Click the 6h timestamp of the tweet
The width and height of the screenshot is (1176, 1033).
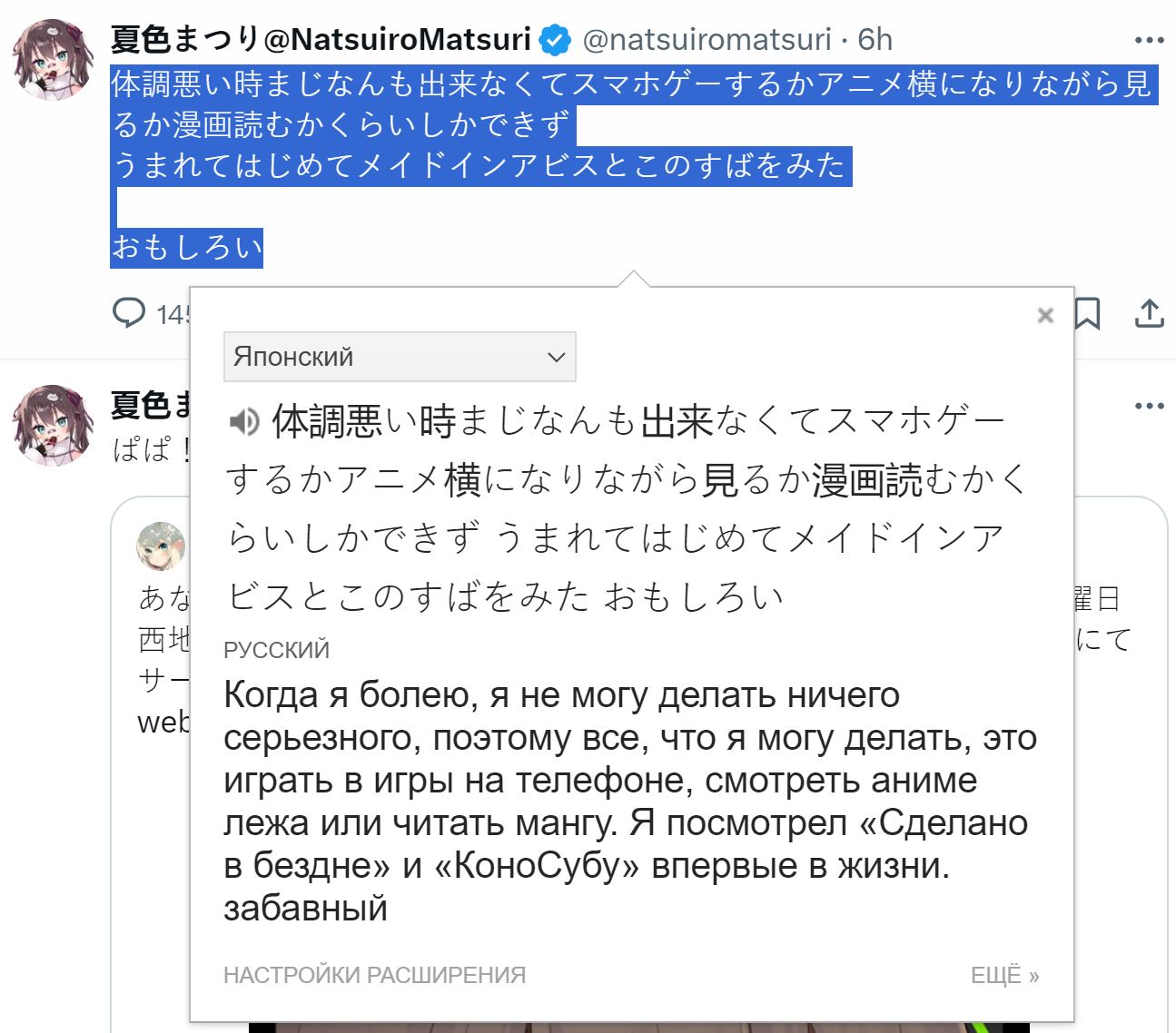pyautogui.click(x=875, y=40)
